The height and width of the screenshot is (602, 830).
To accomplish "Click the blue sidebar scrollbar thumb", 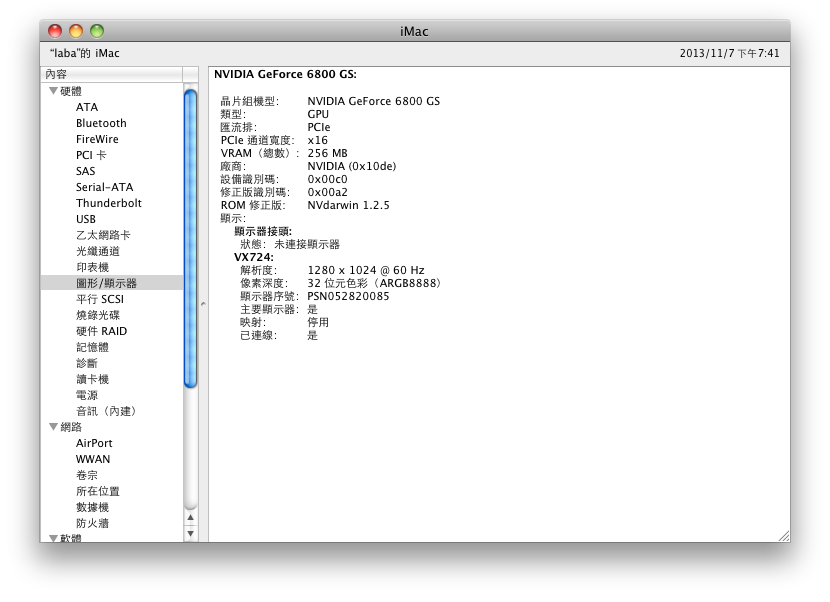I will click(191, 239).
